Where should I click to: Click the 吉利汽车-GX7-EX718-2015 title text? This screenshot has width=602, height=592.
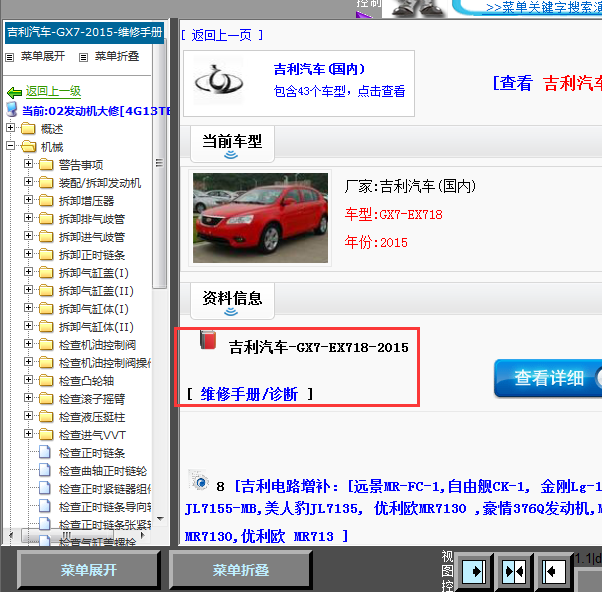click(x=319, y=347)
